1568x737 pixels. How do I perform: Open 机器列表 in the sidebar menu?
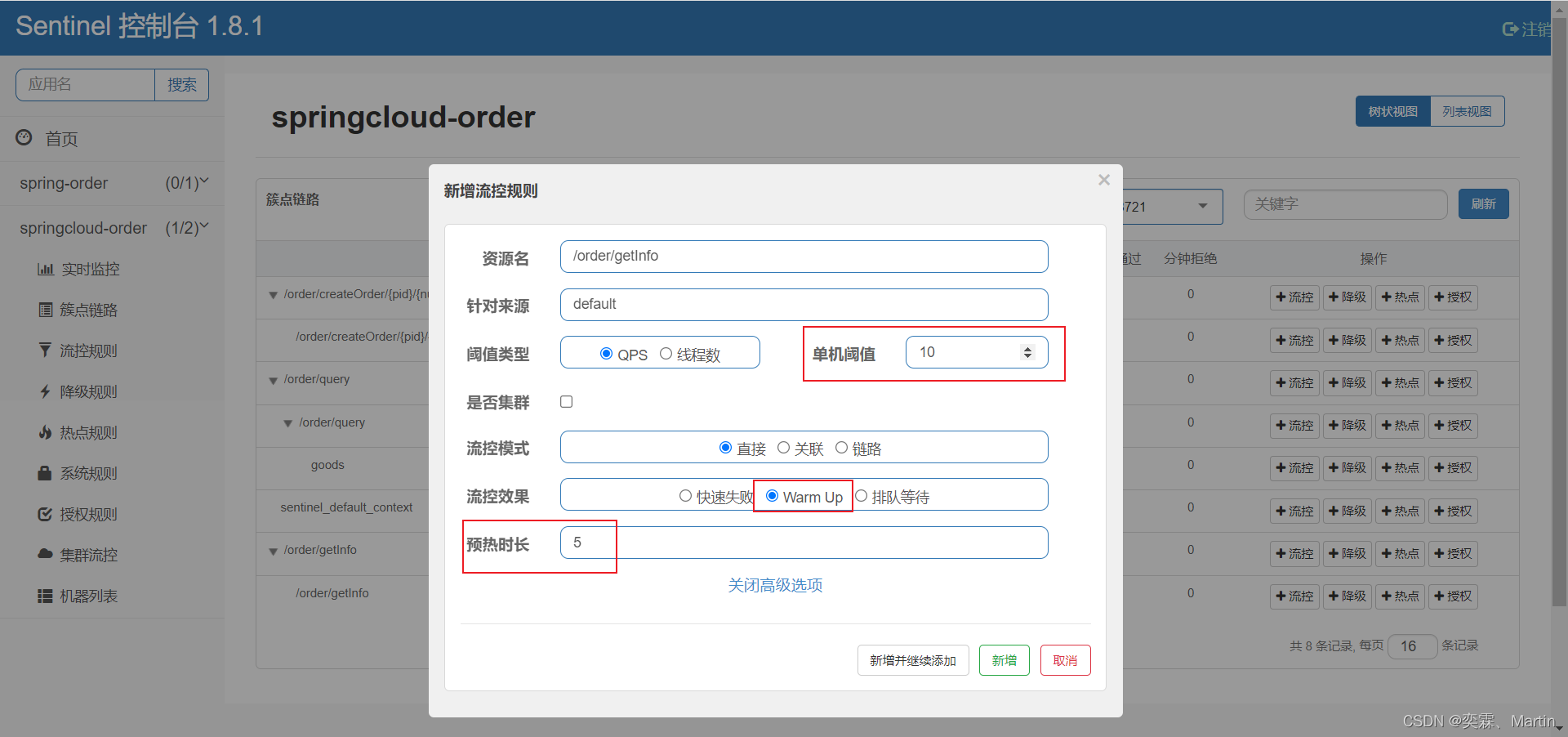pyautogui.click(x=88, y=596)
